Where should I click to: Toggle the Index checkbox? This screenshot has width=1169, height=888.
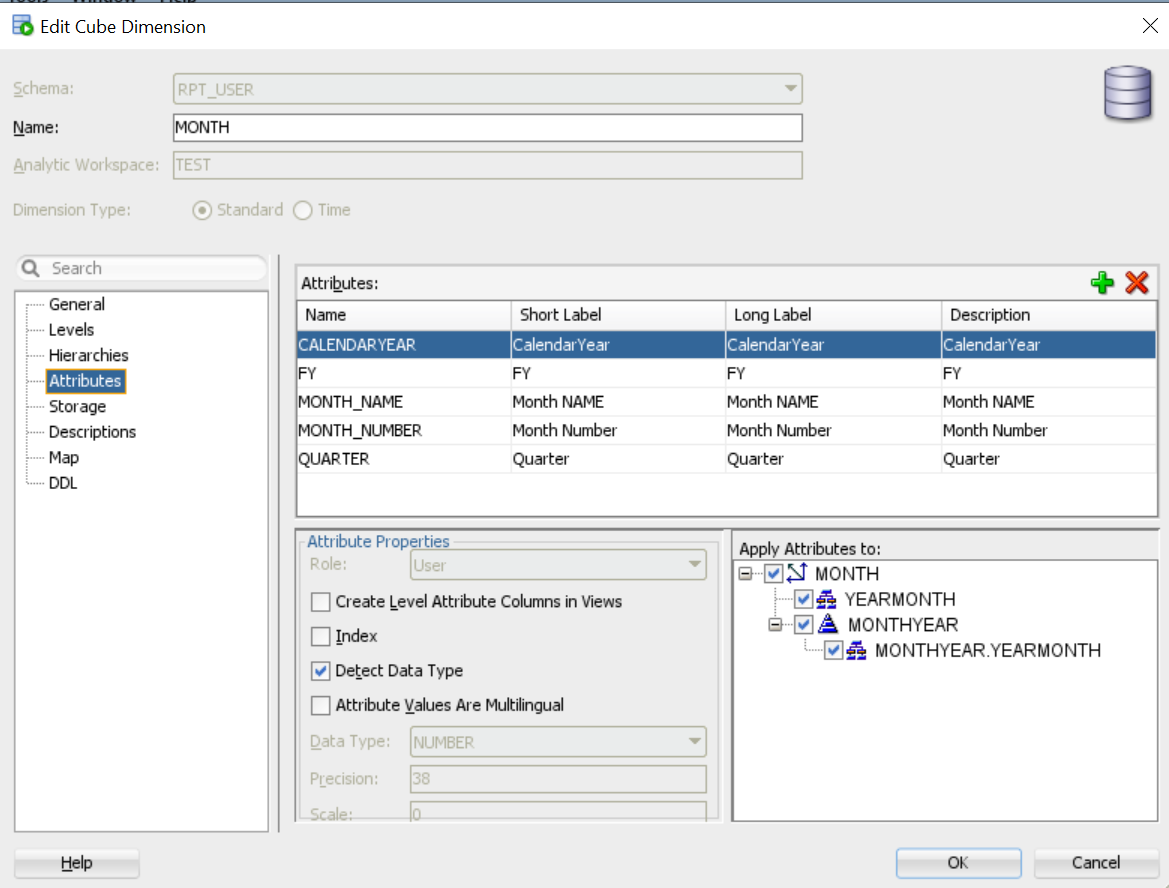click(321, 637)
